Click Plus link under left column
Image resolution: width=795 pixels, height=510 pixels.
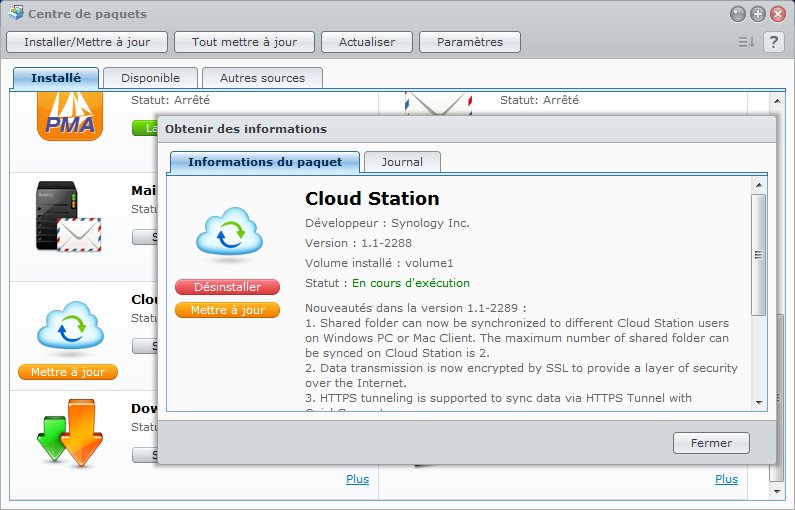tap(357, 479)
